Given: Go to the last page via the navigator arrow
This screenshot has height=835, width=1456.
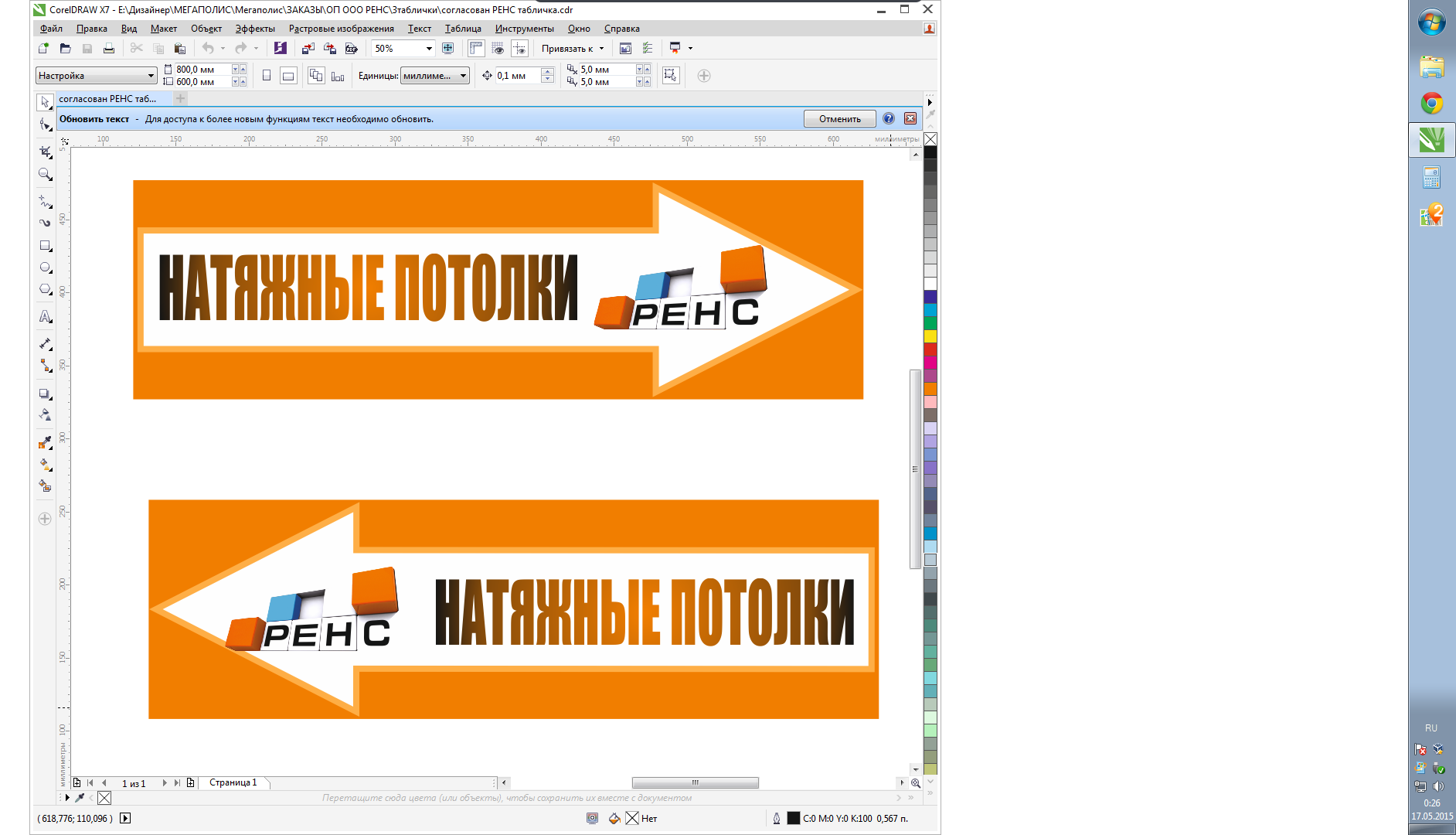Looking at the screenshot, I should tap(177, 782).
